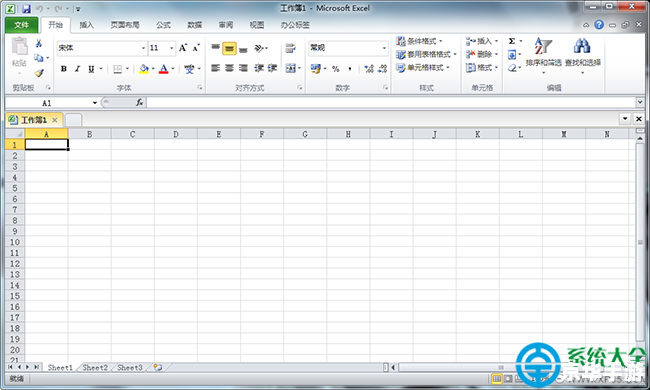Viewport: 650px width, 390px height.
Task: Toggle Bold formatting
Action: point(64,69)
